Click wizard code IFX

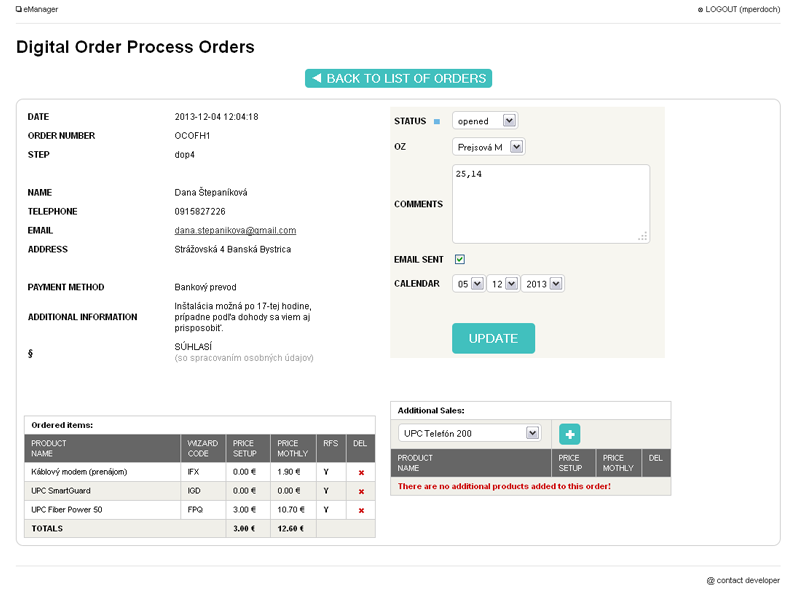(x=193, y=472)
